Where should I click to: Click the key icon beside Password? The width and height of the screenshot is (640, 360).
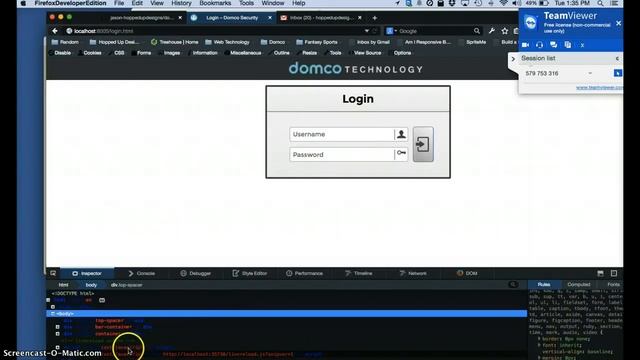(x=401, y=153)
